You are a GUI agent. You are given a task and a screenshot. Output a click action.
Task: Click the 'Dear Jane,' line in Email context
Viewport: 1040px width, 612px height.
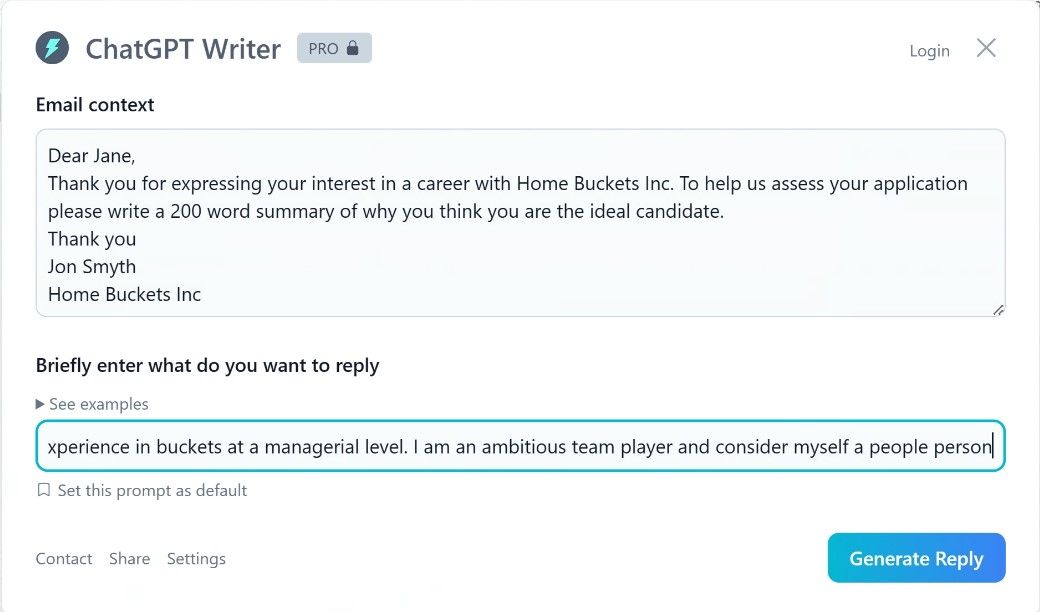(91, 156)
